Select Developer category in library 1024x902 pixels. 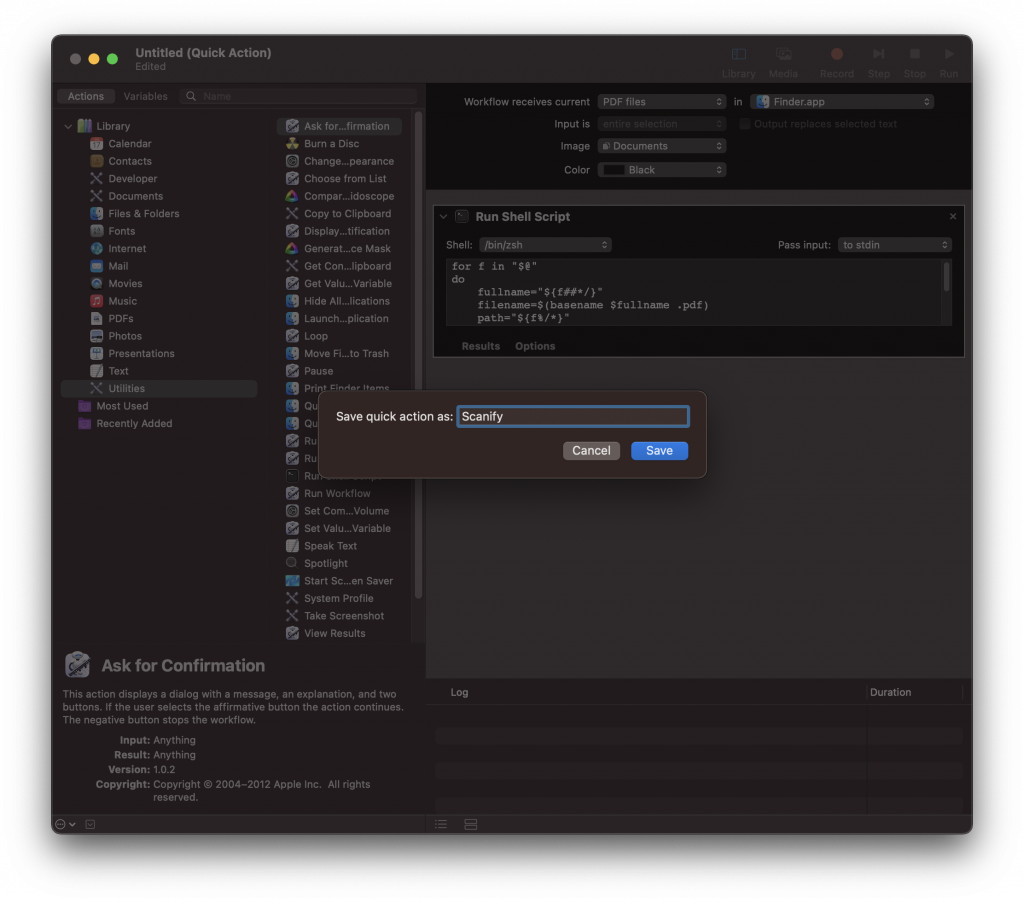[x=133, y=179]
